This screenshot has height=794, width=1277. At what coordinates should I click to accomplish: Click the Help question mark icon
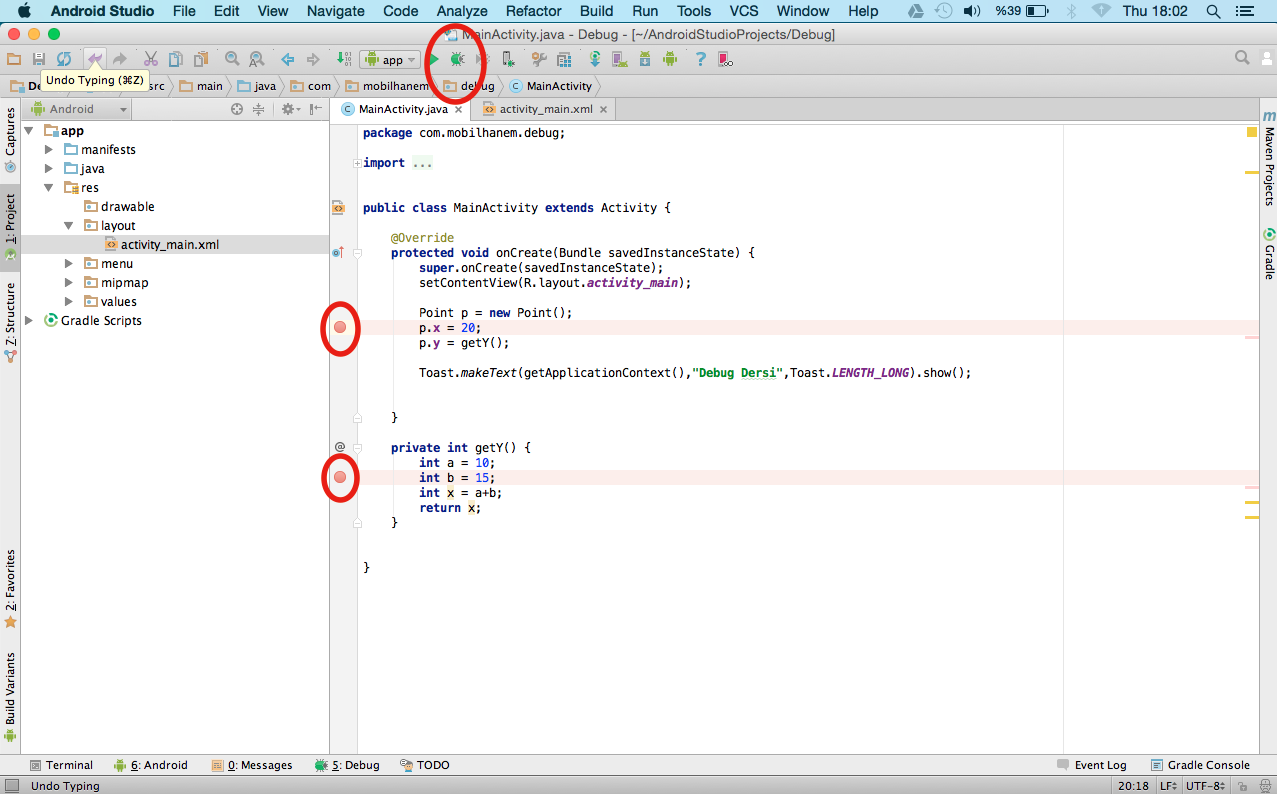pyautogui.click(x=700, y=59)
